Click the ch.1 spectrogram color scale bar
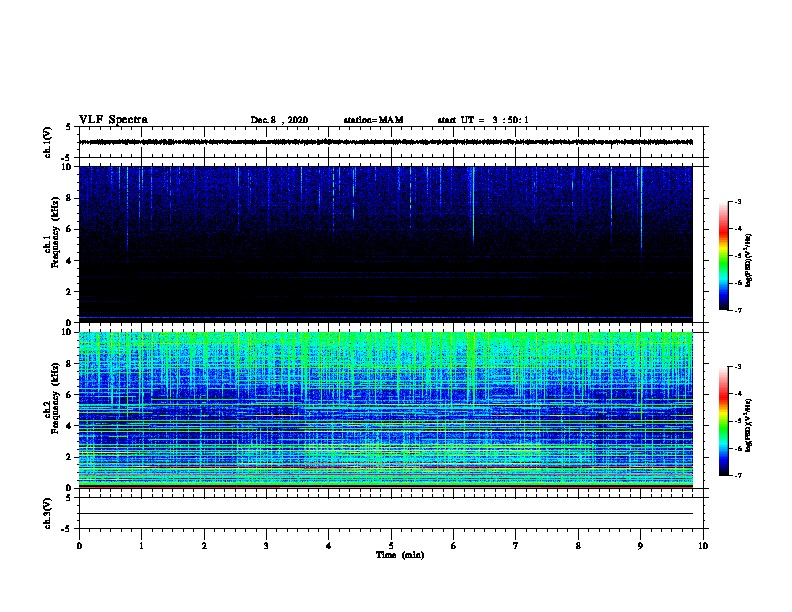Screen dimensions: 792x612 click(723, 256)
